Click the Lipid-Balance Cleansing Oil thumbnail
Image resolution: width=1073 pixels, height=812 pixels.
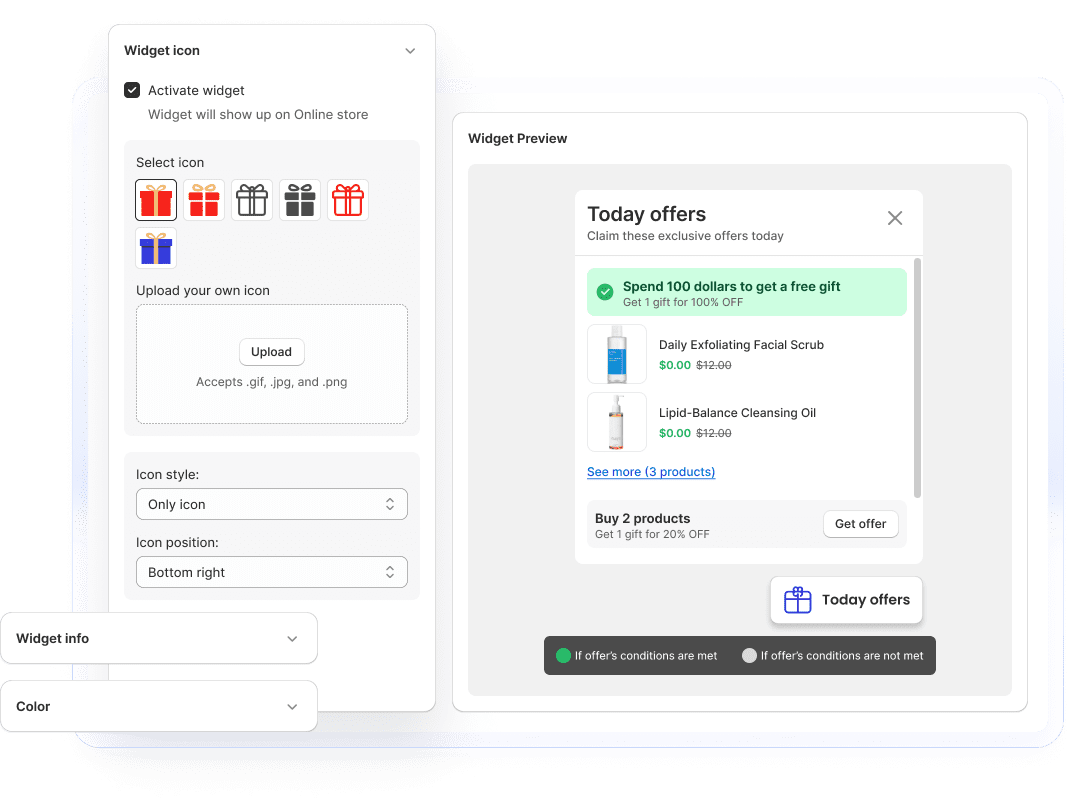(x=616, y=422)
